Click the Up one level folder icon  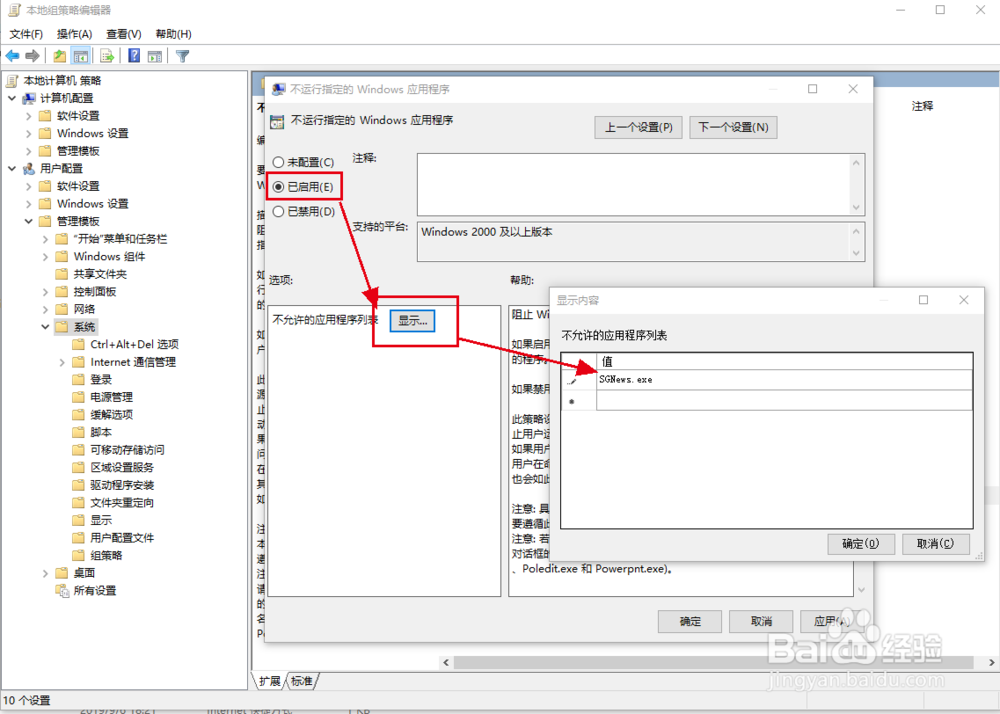(x=59, y=56)
